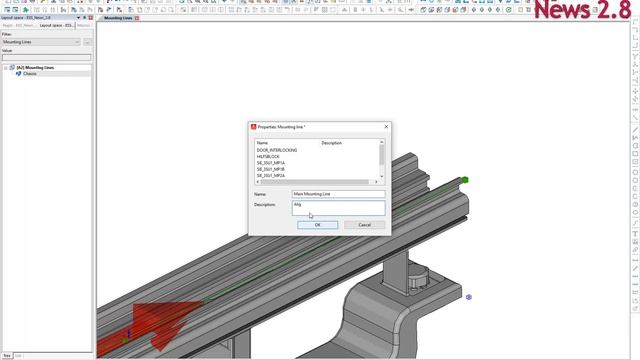Select DOOR_INTERLOCKING row in the list
The height and width of the screenshot is (360, 640).
pos(277,150)
